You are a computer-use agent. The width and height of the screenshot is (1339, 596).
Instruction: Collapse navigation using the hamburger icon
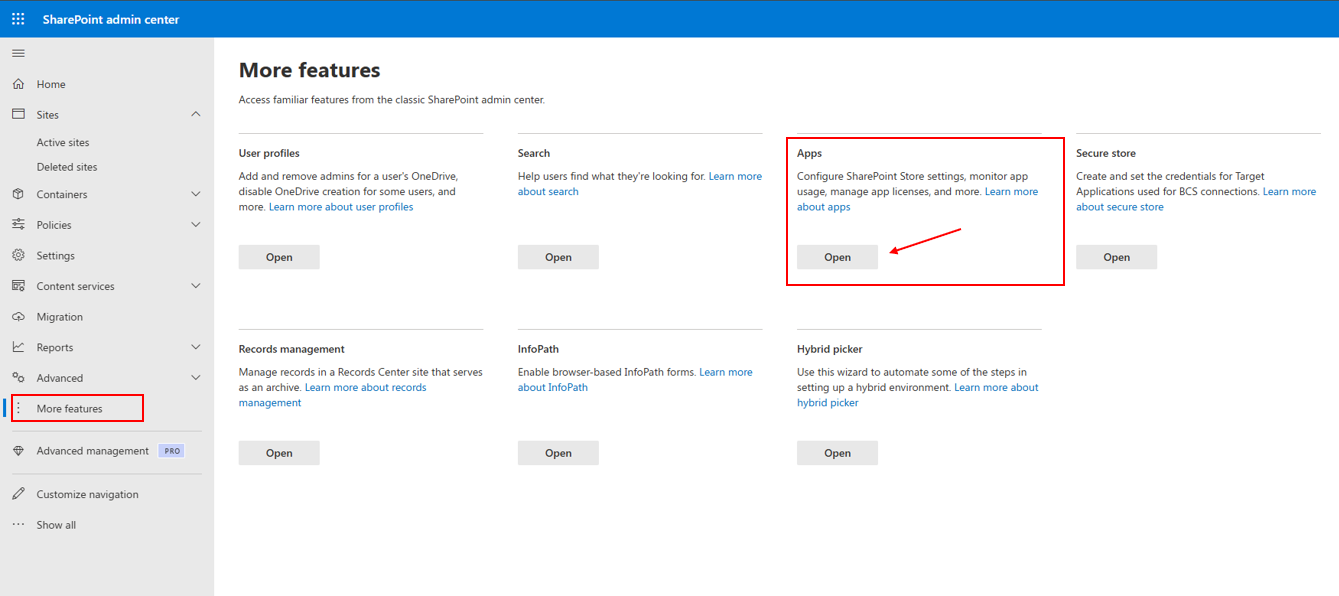click(x=18, y=53)
